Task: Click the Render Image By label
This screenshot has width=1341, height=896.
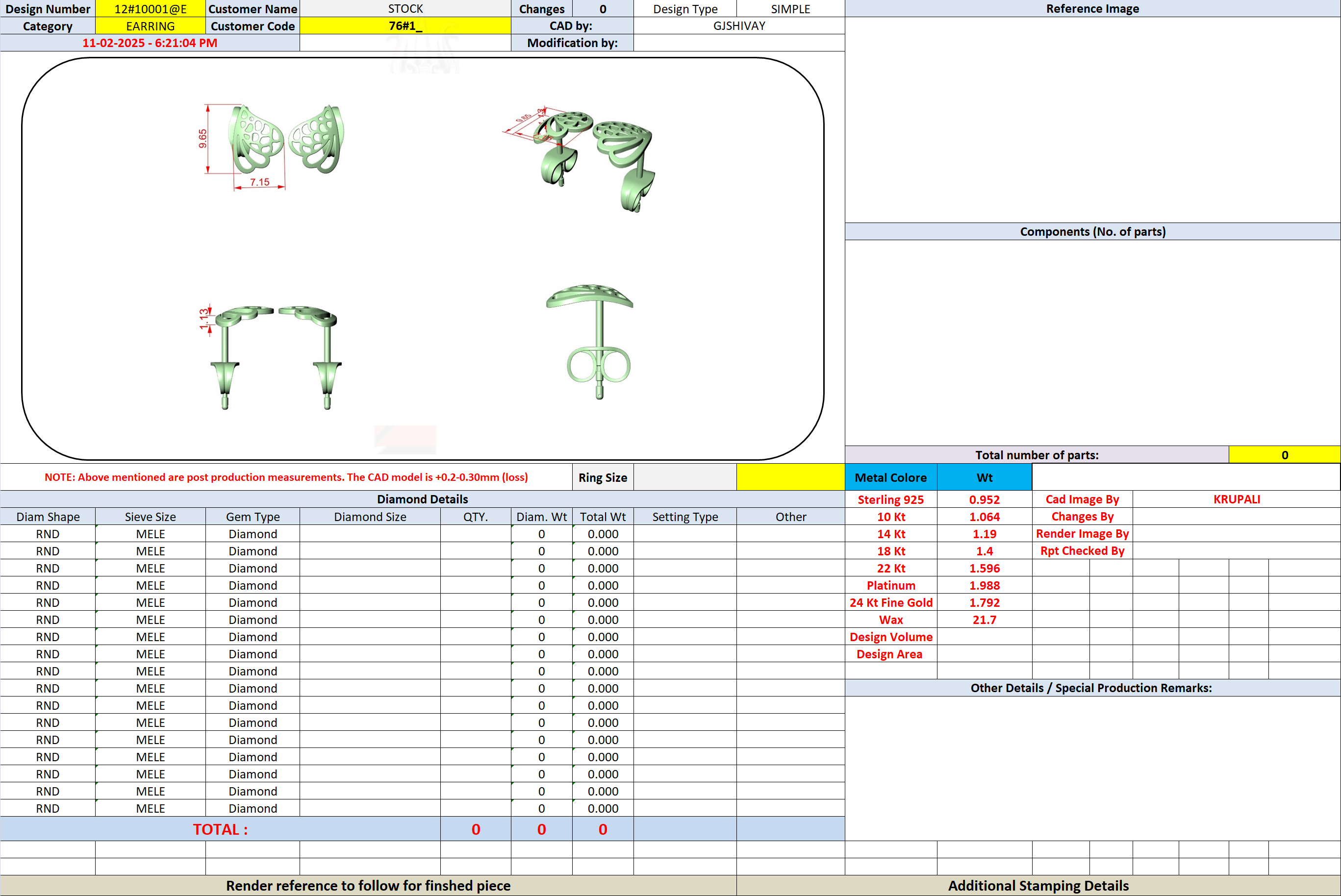Action: [1082, 534]
